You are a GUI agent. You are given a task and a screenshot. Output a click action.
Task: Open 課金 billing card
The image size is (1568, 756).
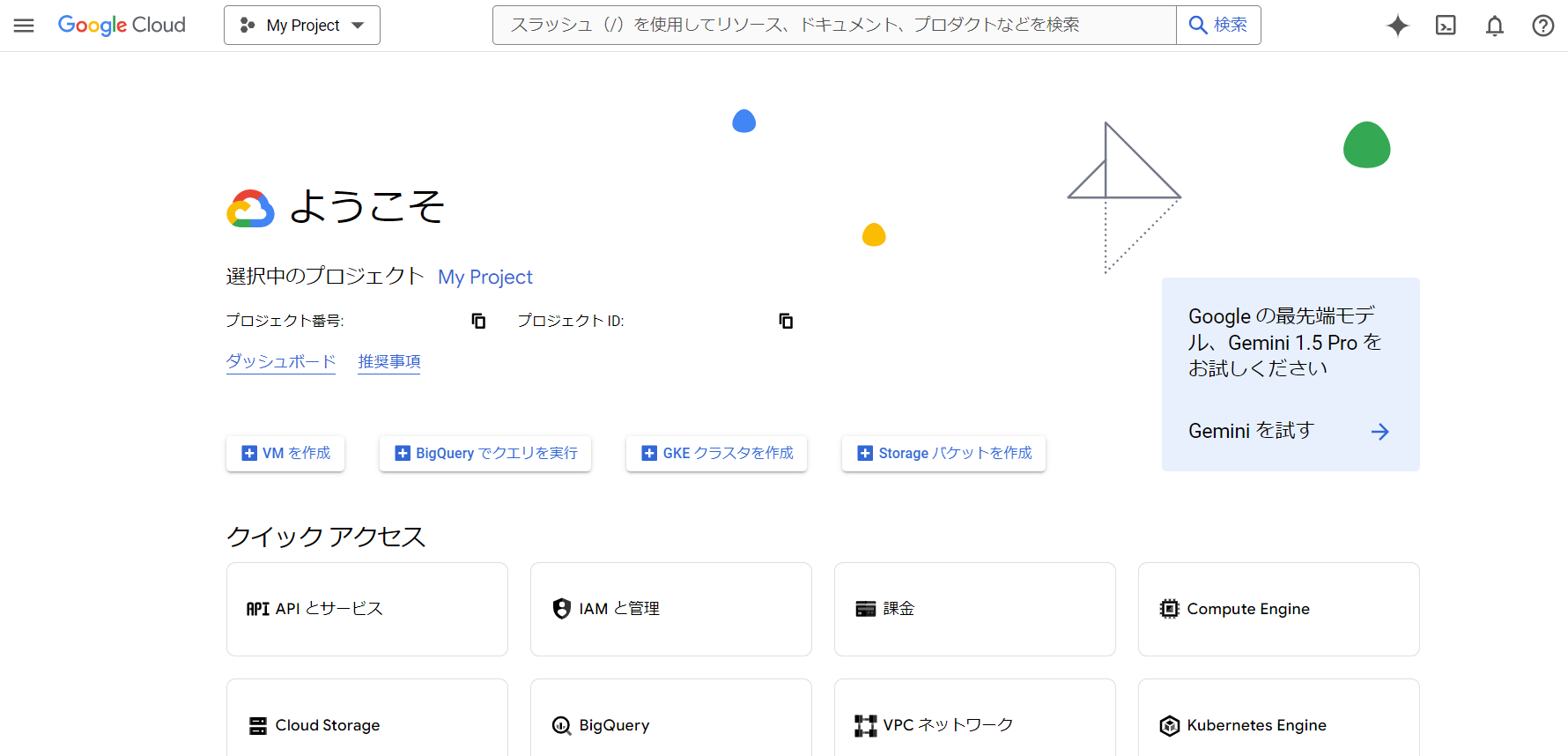coord(975,609)
